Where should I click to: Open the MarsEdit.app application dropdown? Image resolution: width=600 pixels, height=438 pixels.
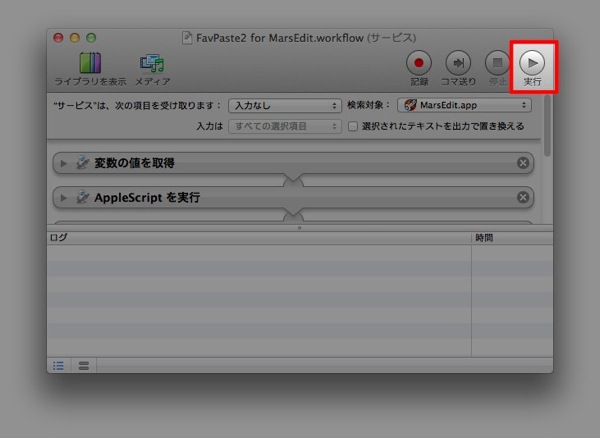click(464, 105)
